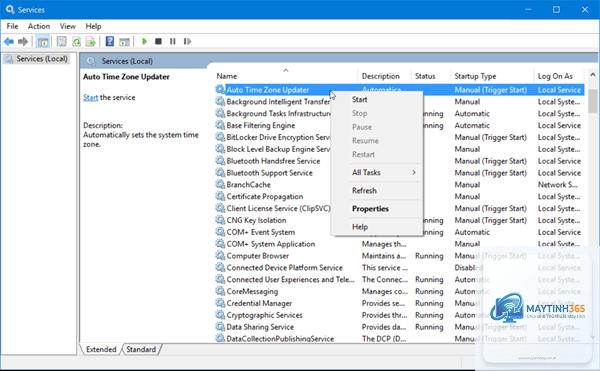Click the Back arrow toolbar icon
The height and width of the screenshot is (371, 600).
[9, 41]
